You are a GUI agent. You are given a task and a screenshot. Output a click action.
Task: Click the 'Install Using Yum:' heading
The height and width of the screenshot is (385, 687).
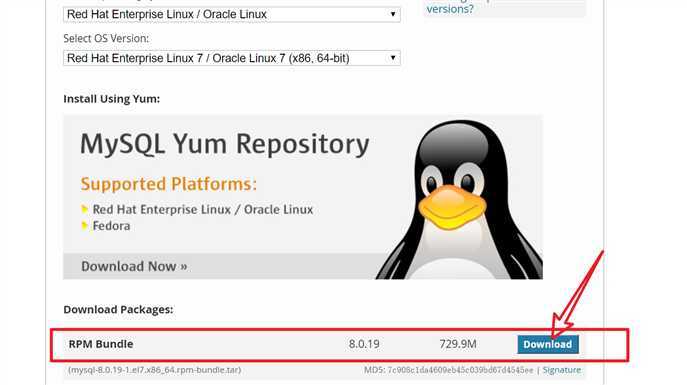click(x=112, y=99)
